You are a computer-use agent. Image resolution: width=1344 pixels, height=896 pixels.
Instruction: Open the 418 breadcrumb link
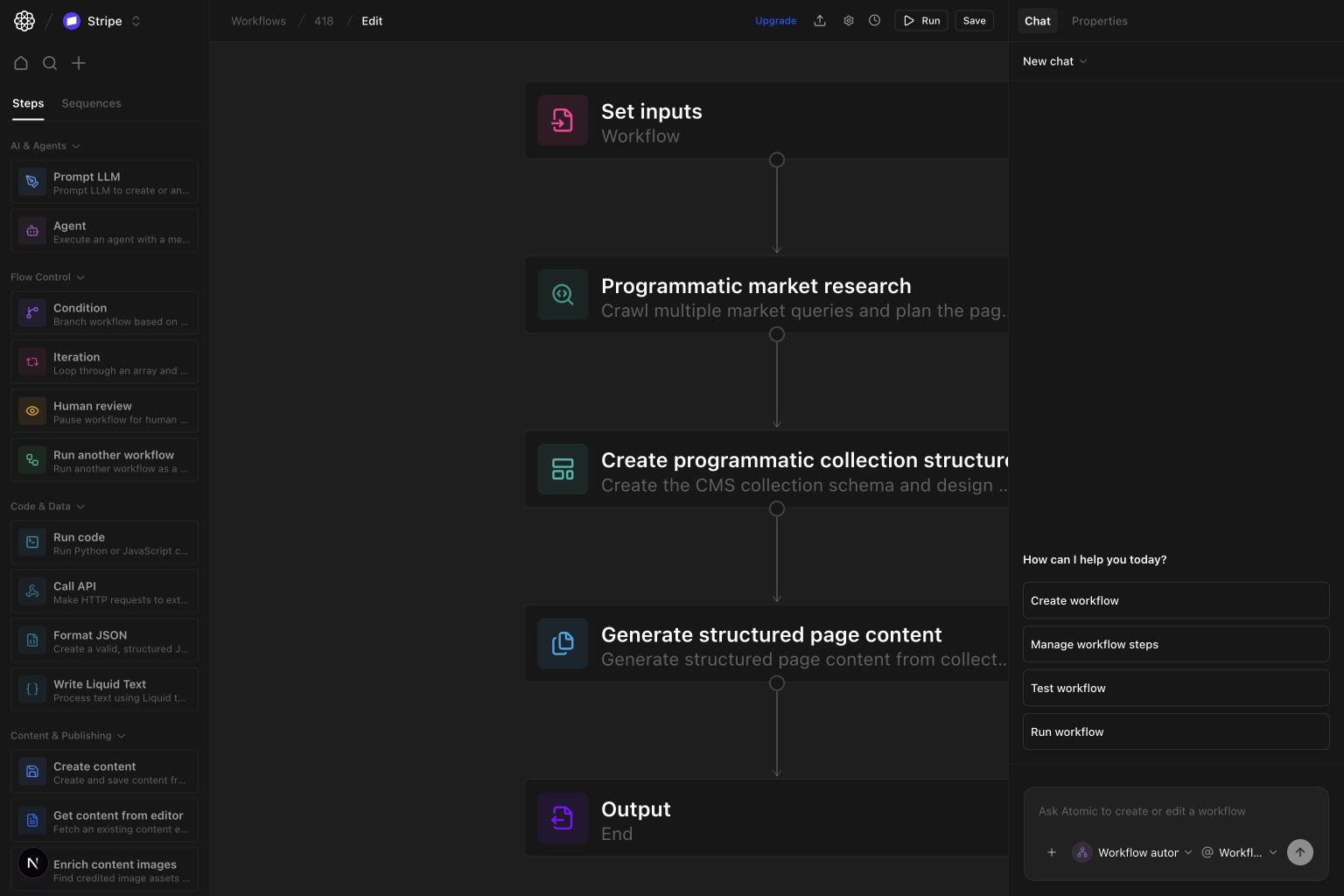point(324,21)
